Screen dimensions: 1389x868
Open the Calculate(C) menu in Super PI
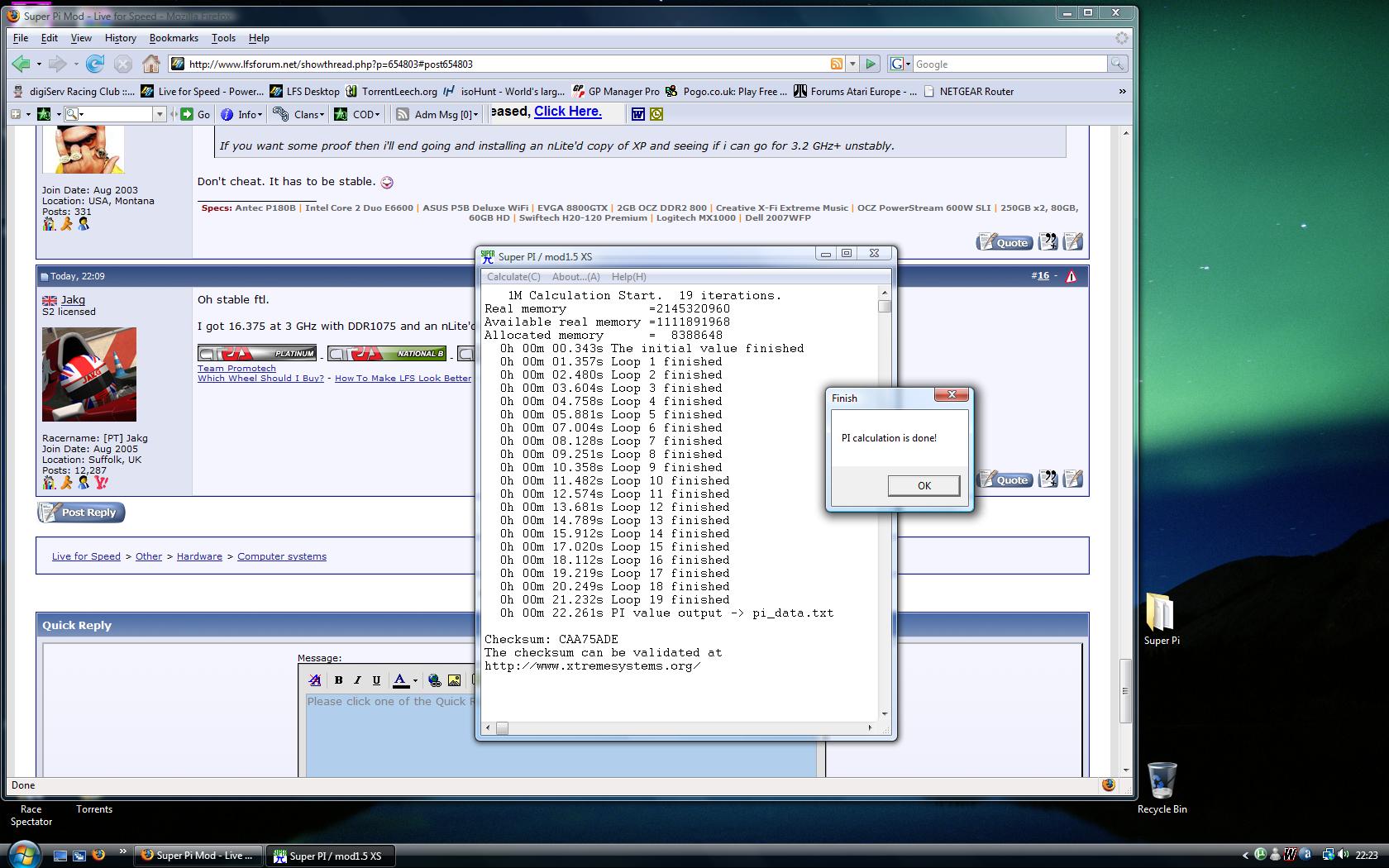pos(513,277)
